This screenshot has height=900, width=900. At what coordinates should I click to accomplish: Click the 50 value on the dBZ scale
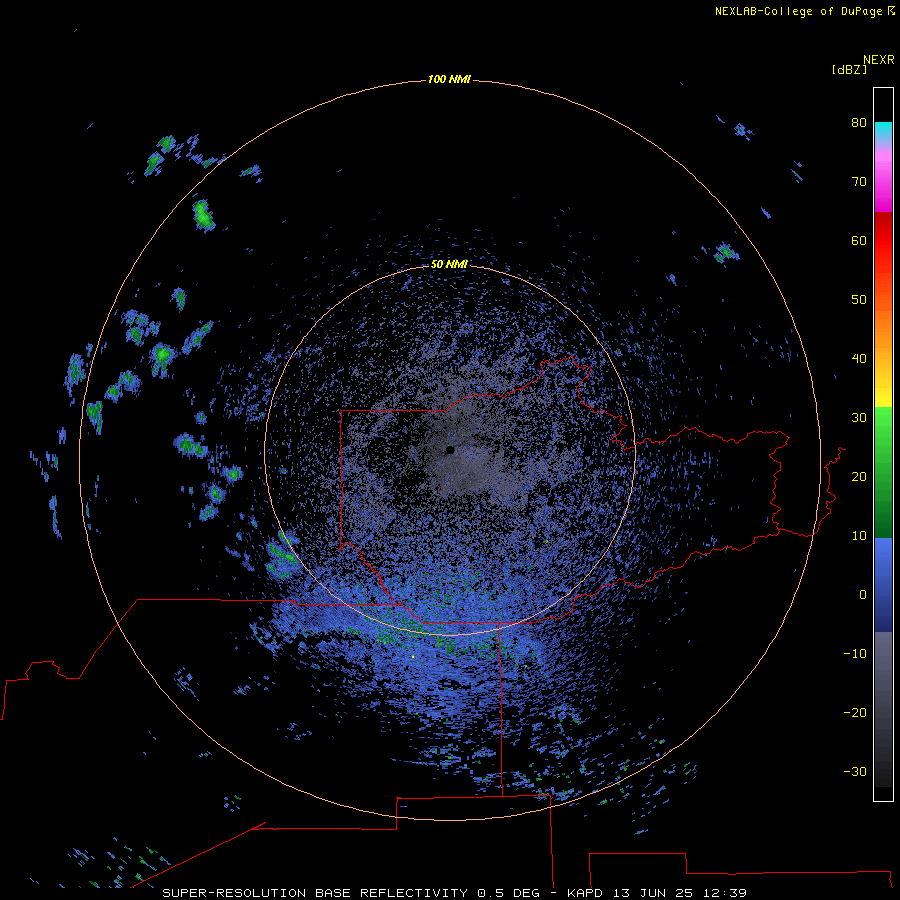pyautogui.click(x=859, y=300)
